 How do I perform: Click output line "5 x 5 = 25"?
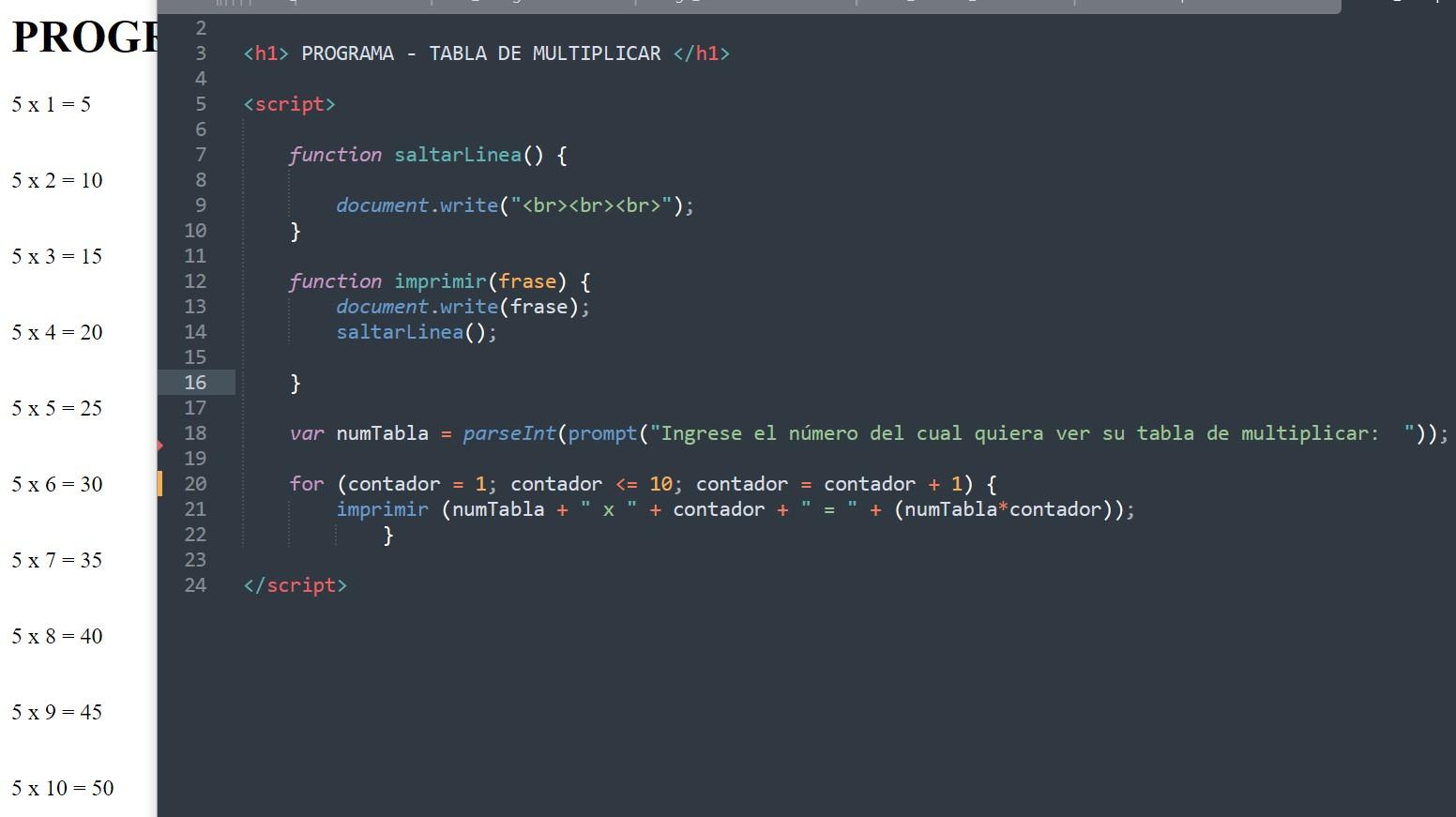56,408
